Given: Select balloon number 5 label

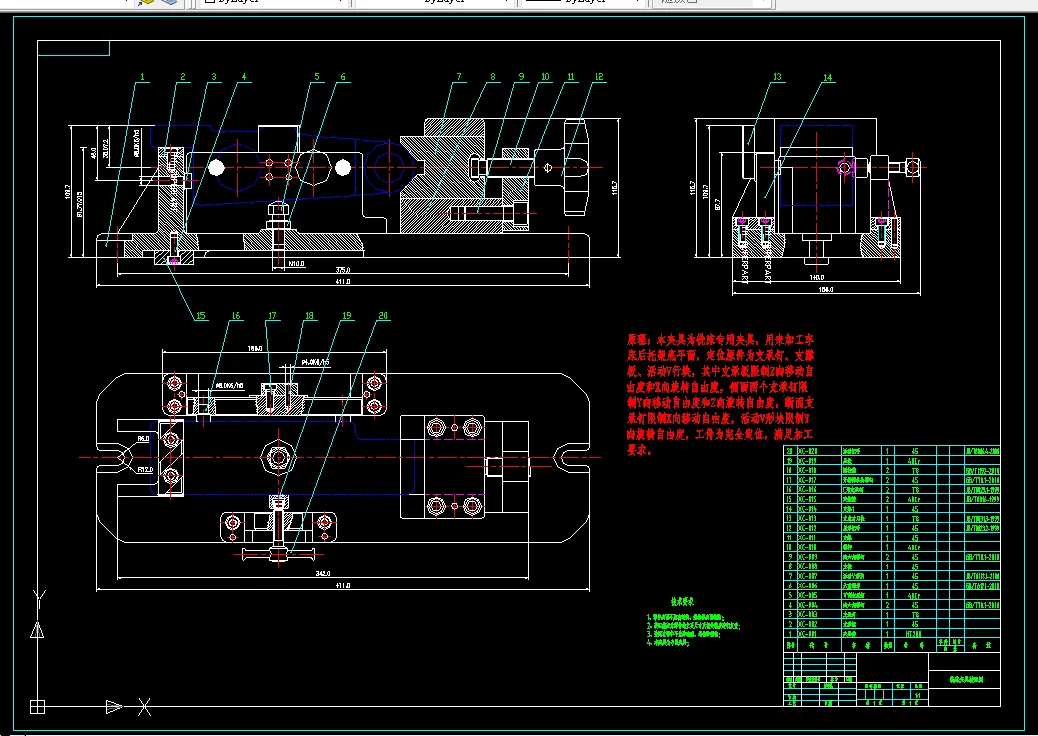Looking at the screenshot, I should [316, 77].
